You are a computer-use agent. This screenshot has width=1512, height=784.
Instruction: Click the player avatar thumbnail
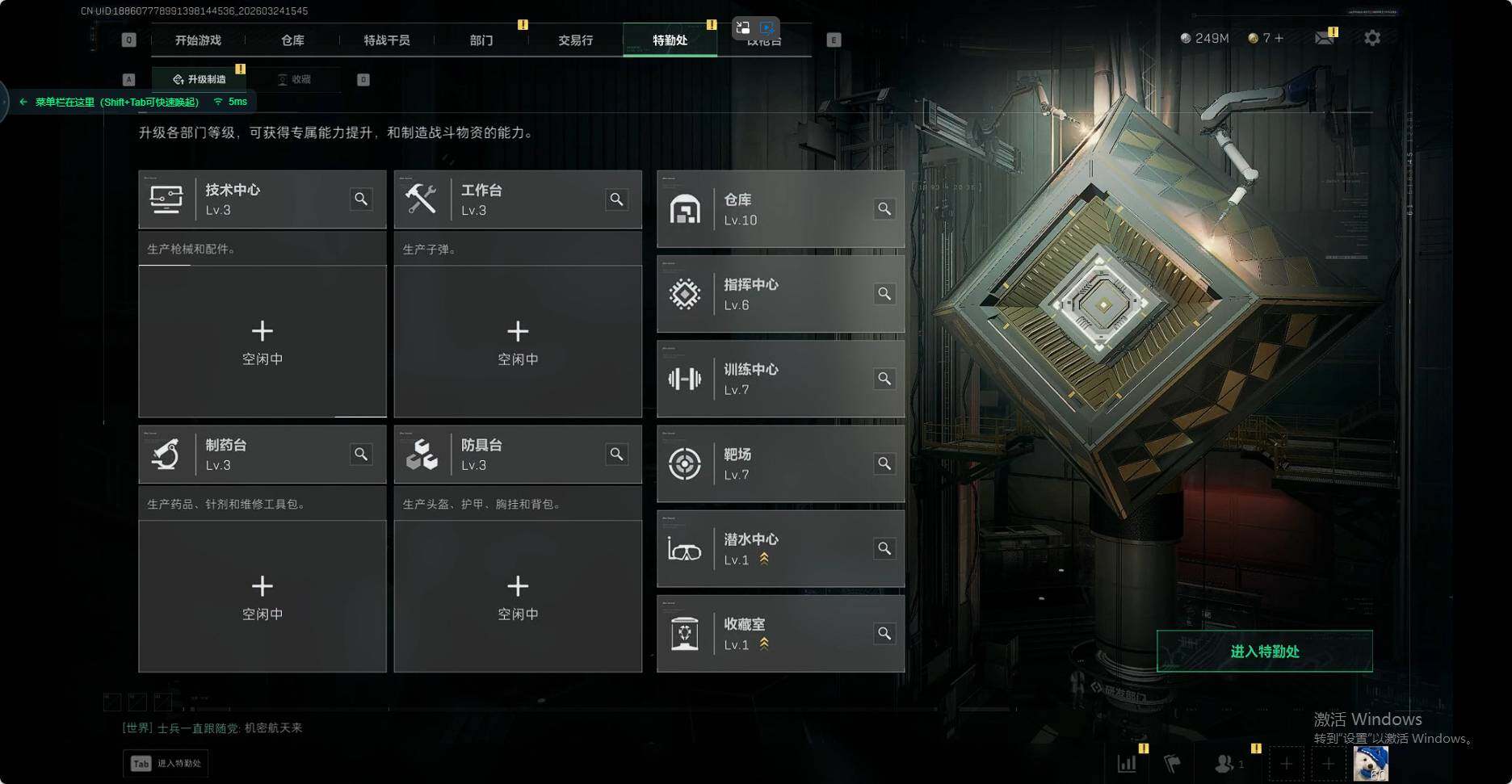point(1371,763)
